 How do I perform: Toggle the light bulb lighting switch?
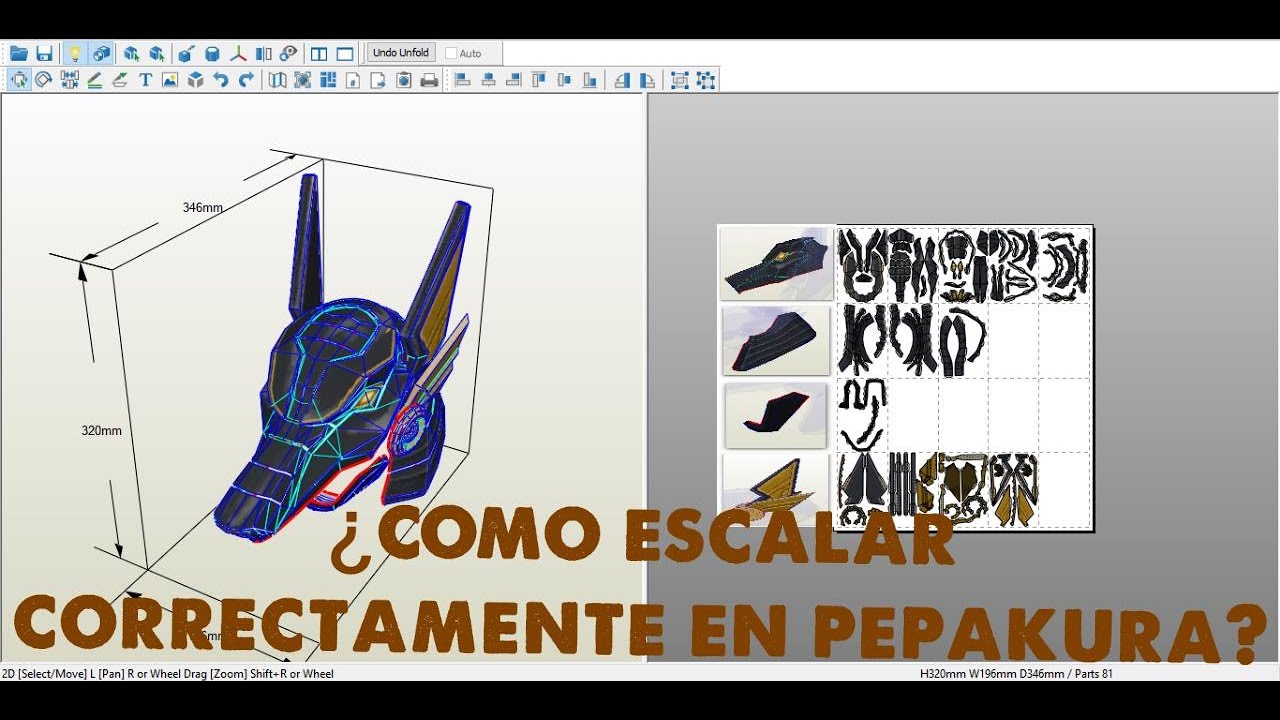(x=74, y=53)
